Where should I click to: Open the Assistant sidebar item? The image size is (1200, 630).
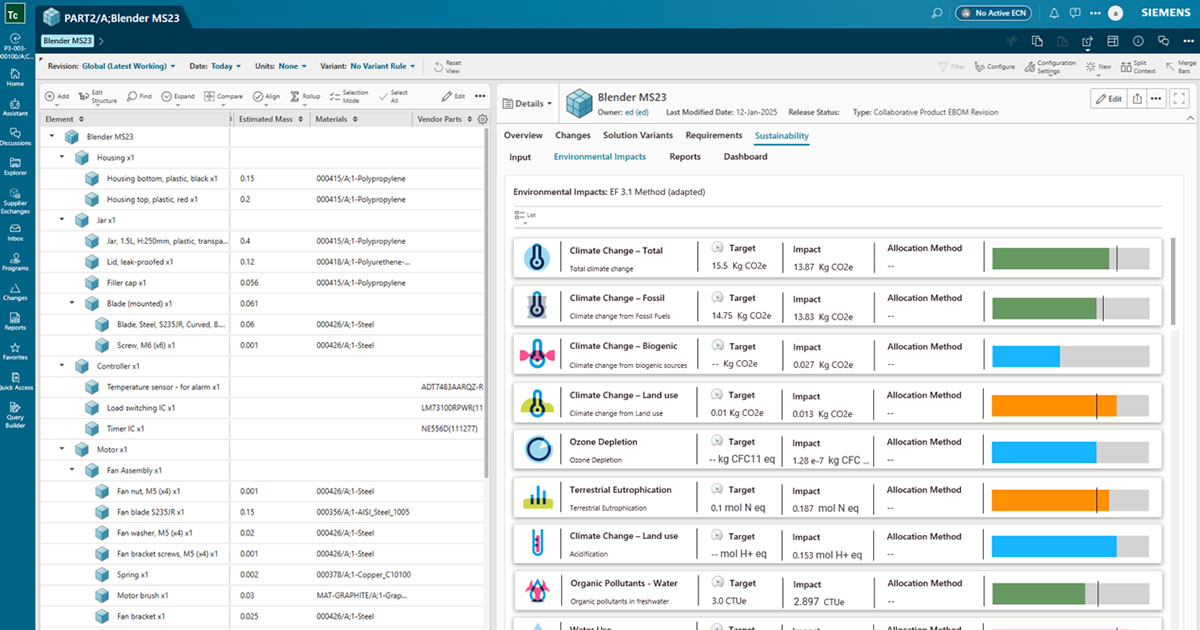click(15, 106)
